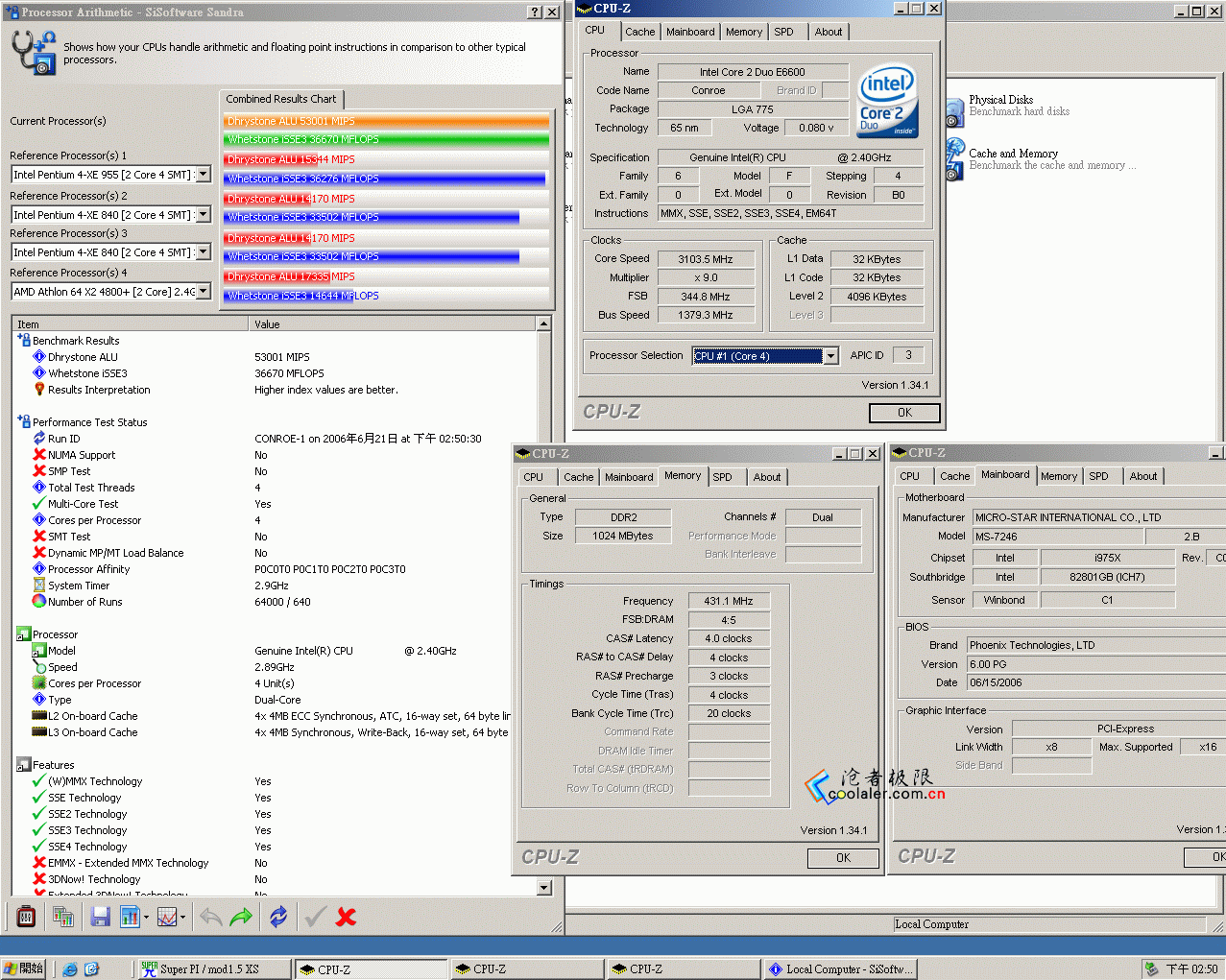Open SPD tab in Memory CPU-Z window

pyautogui.click(x=723, y=477)
